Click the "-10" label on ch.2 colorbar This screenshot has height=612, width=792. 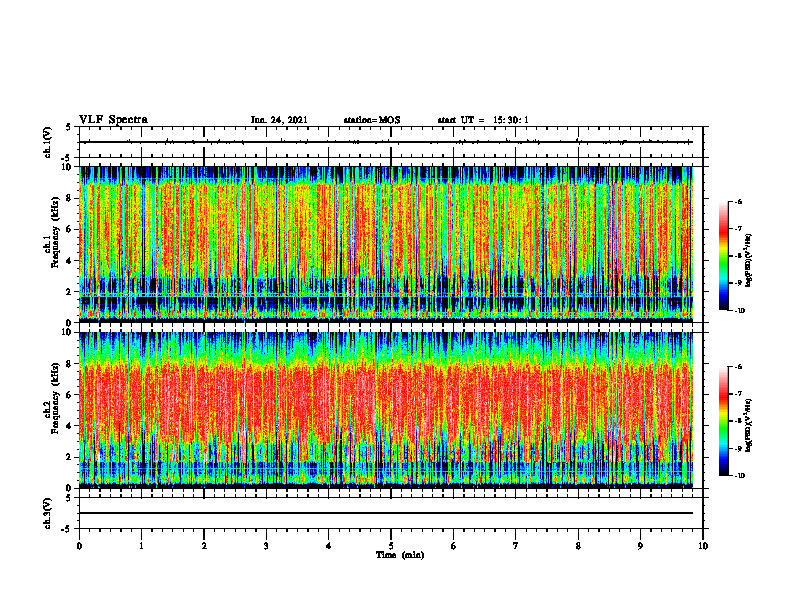tap(740, 476)
